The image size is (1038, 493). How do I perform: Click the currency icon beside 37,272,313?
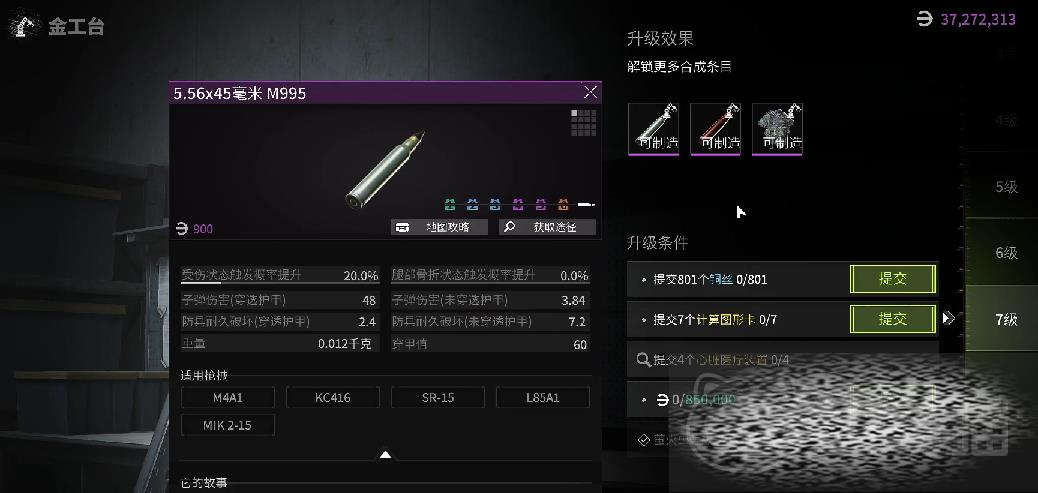coord(924,19)
